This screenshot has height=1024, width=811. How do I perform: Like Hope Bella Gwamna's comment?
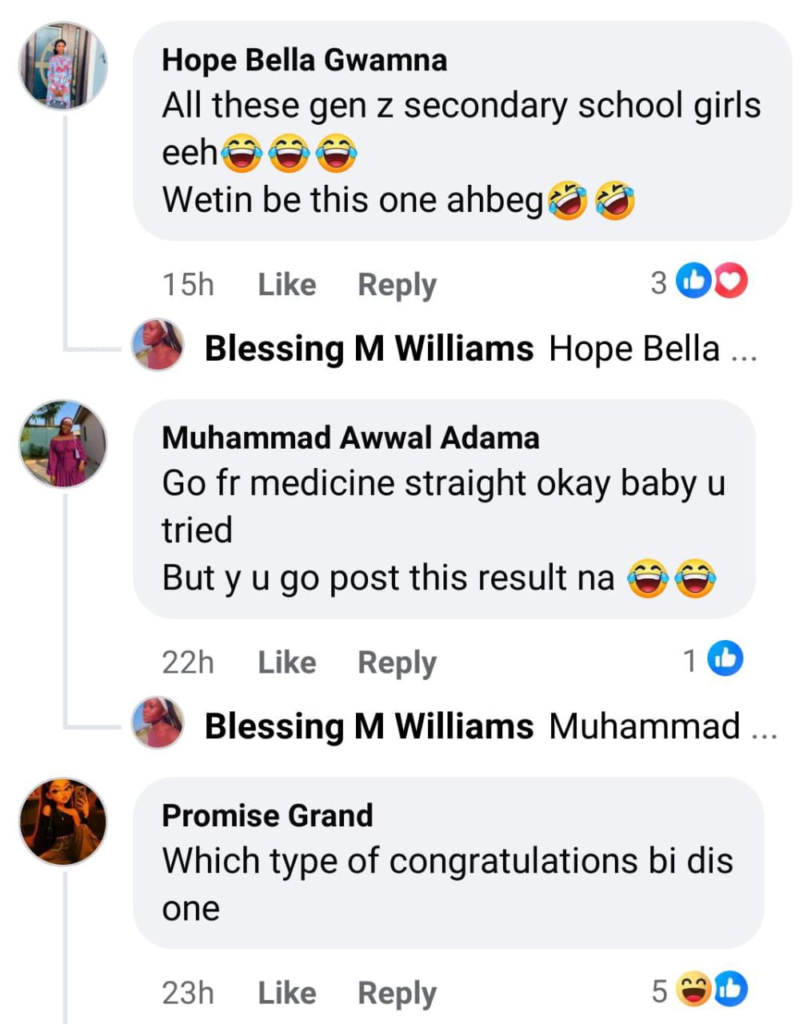click(x=287, y=285)
